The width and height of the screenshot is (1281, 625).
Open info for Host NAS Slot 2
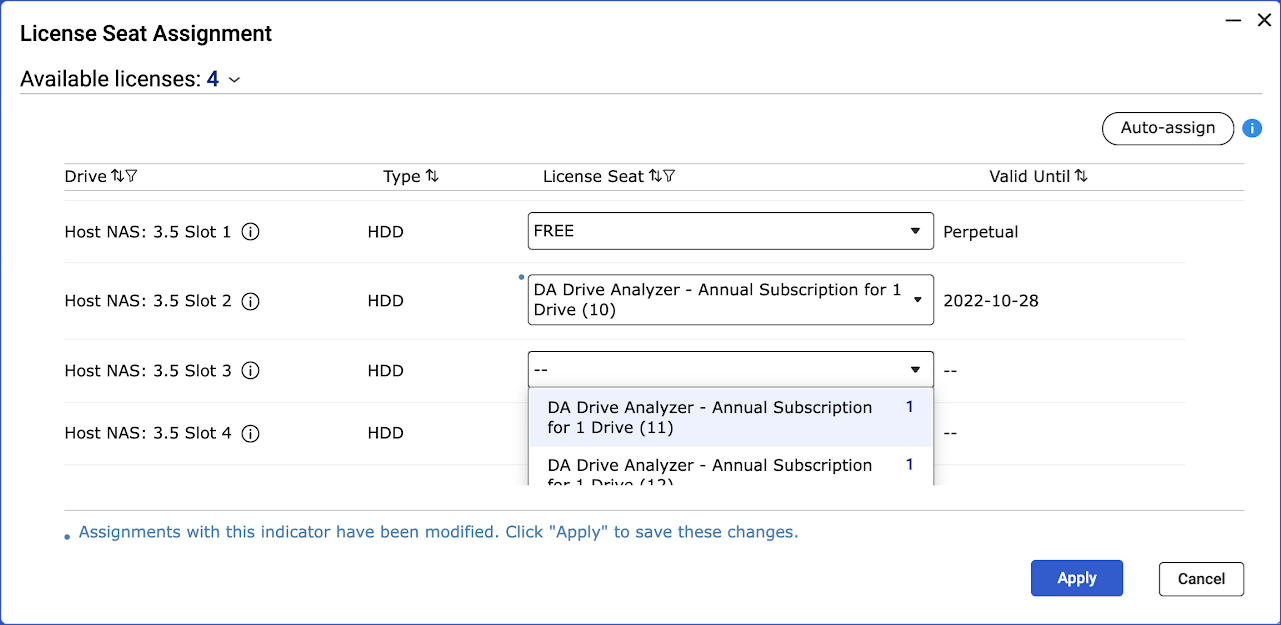pos(251,301)
